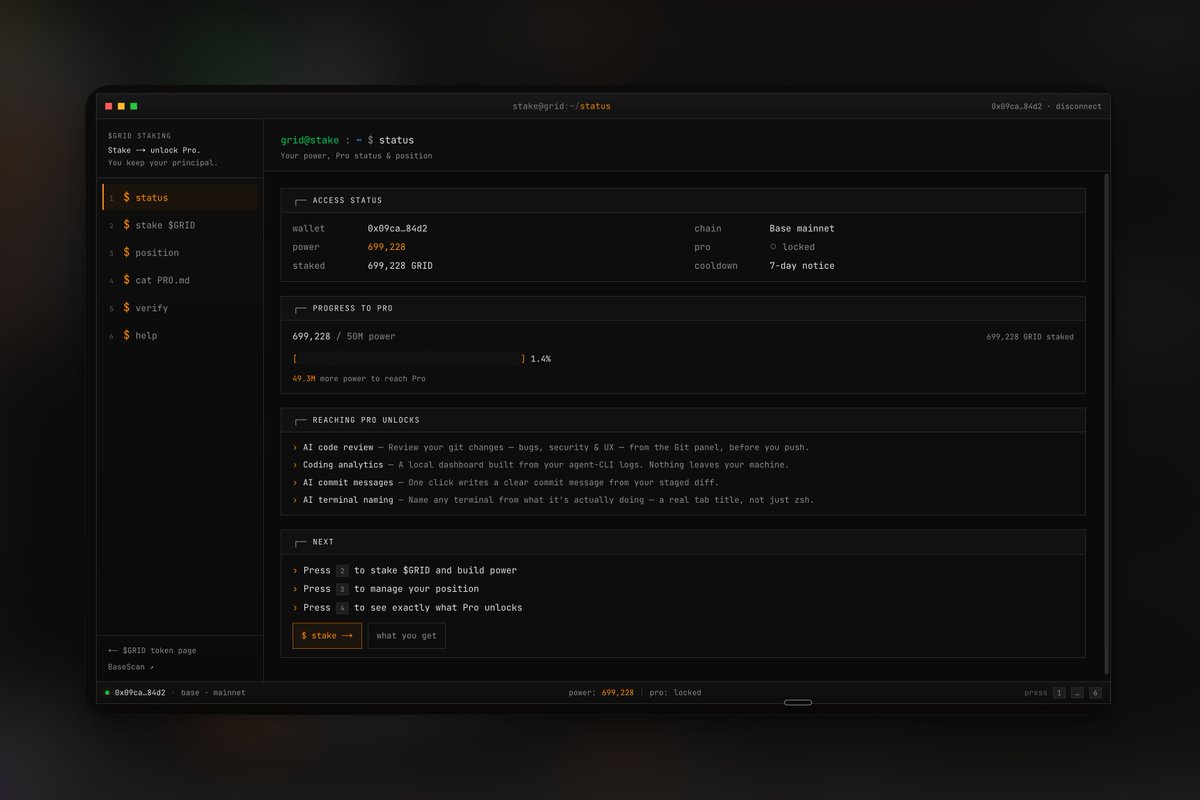Click the dollar icon beside status
This screenshot has width=1200, height=800.
tap(126, 197)
